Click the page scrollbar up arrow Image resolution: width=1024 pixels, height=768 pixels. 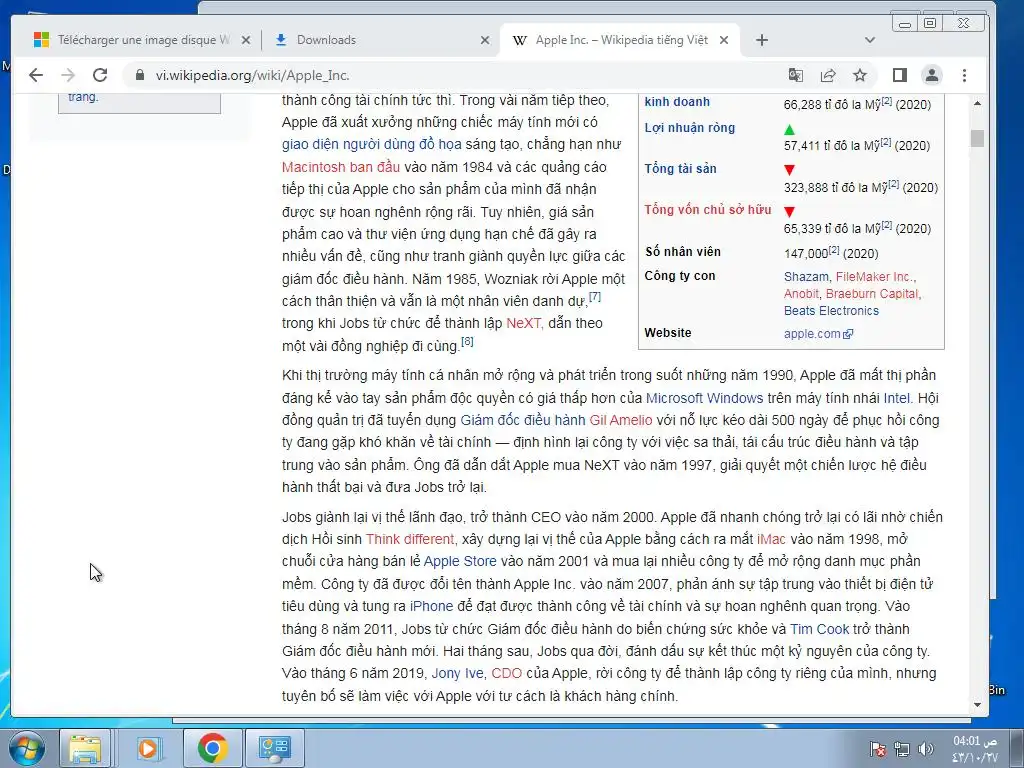click(x=977, y=103)
